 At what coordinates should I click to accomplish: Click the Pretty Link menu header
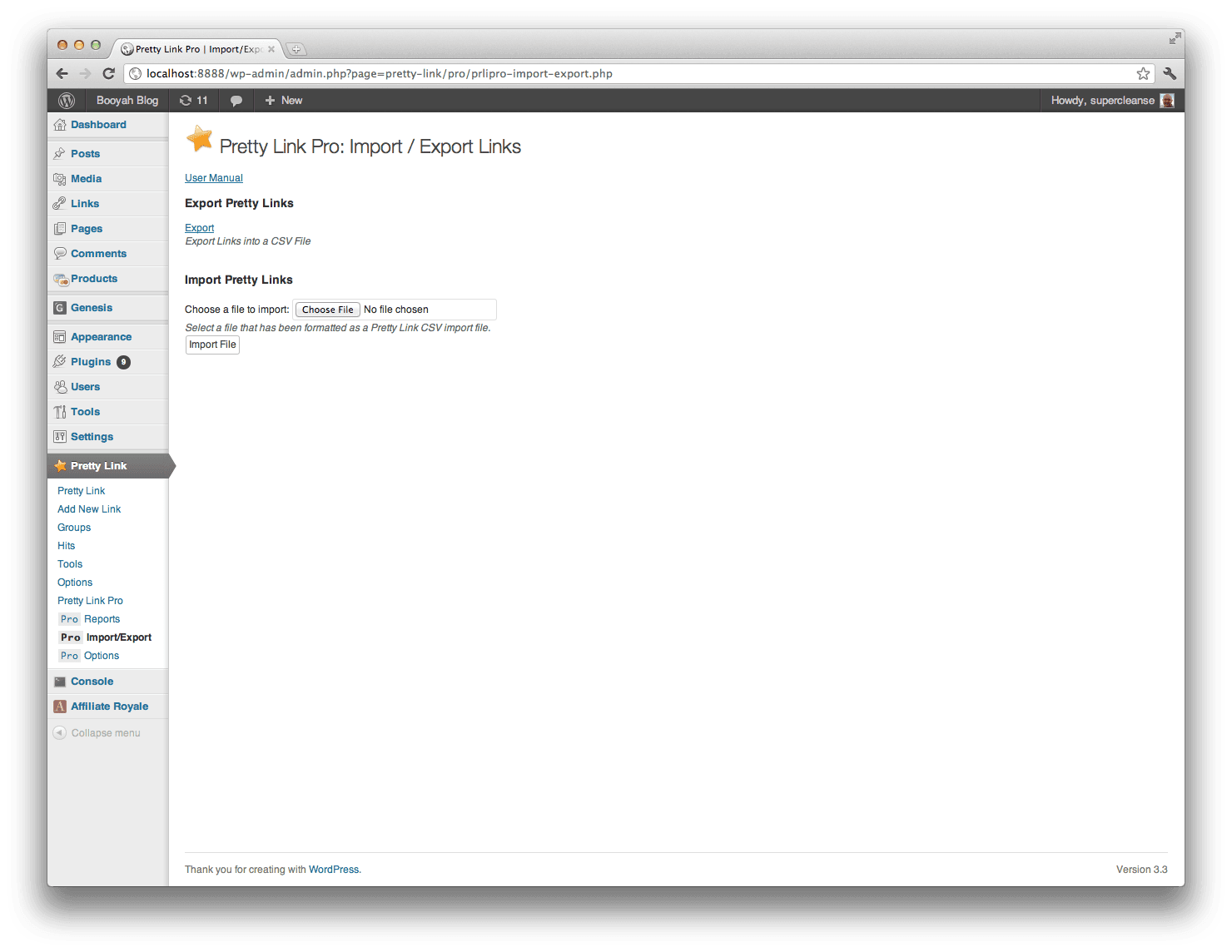(x=108, y=466)
